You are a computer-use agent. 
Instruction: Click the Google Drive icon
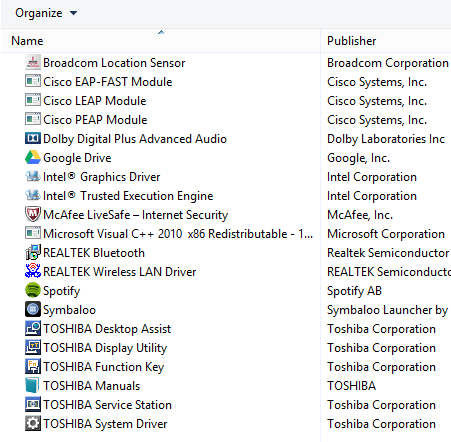click(x=33, y=157)
